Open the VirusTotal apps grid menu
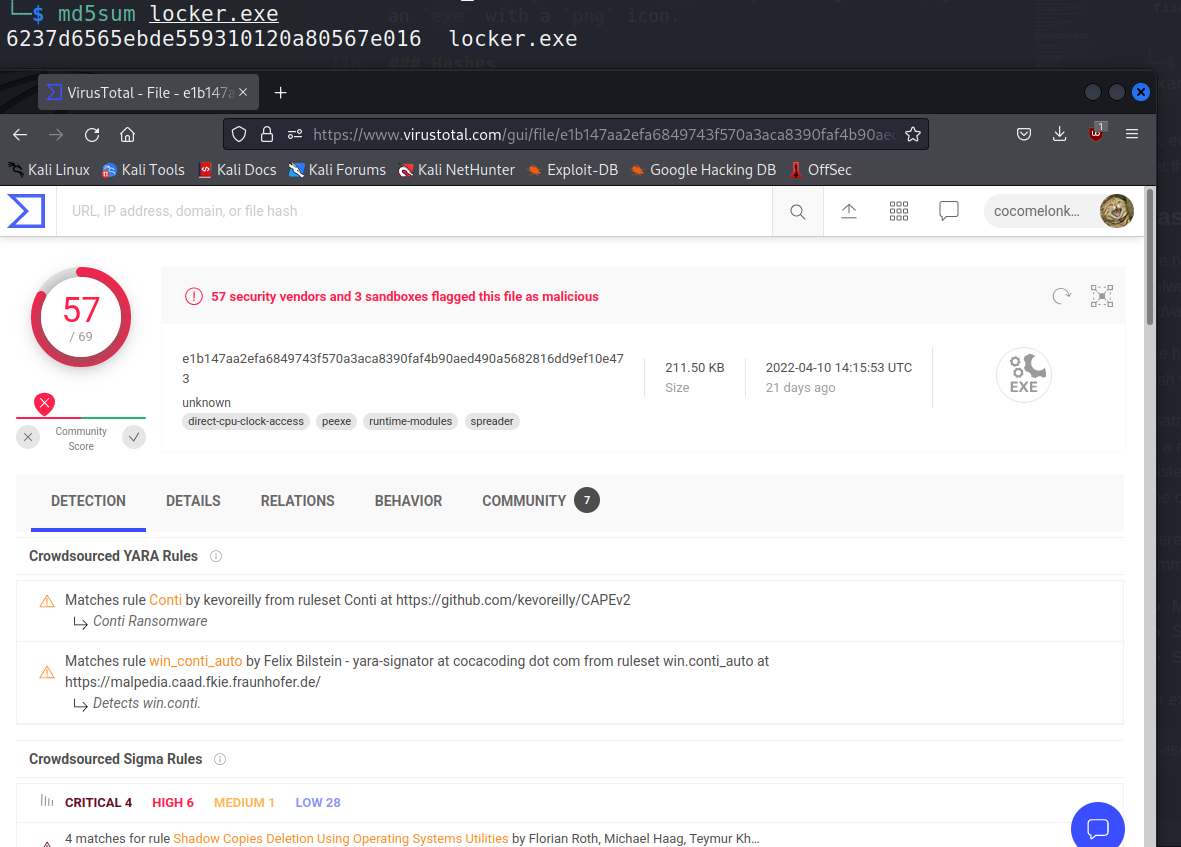The width and height of the screenshot is (1181, 847). [x=899, y=212]
